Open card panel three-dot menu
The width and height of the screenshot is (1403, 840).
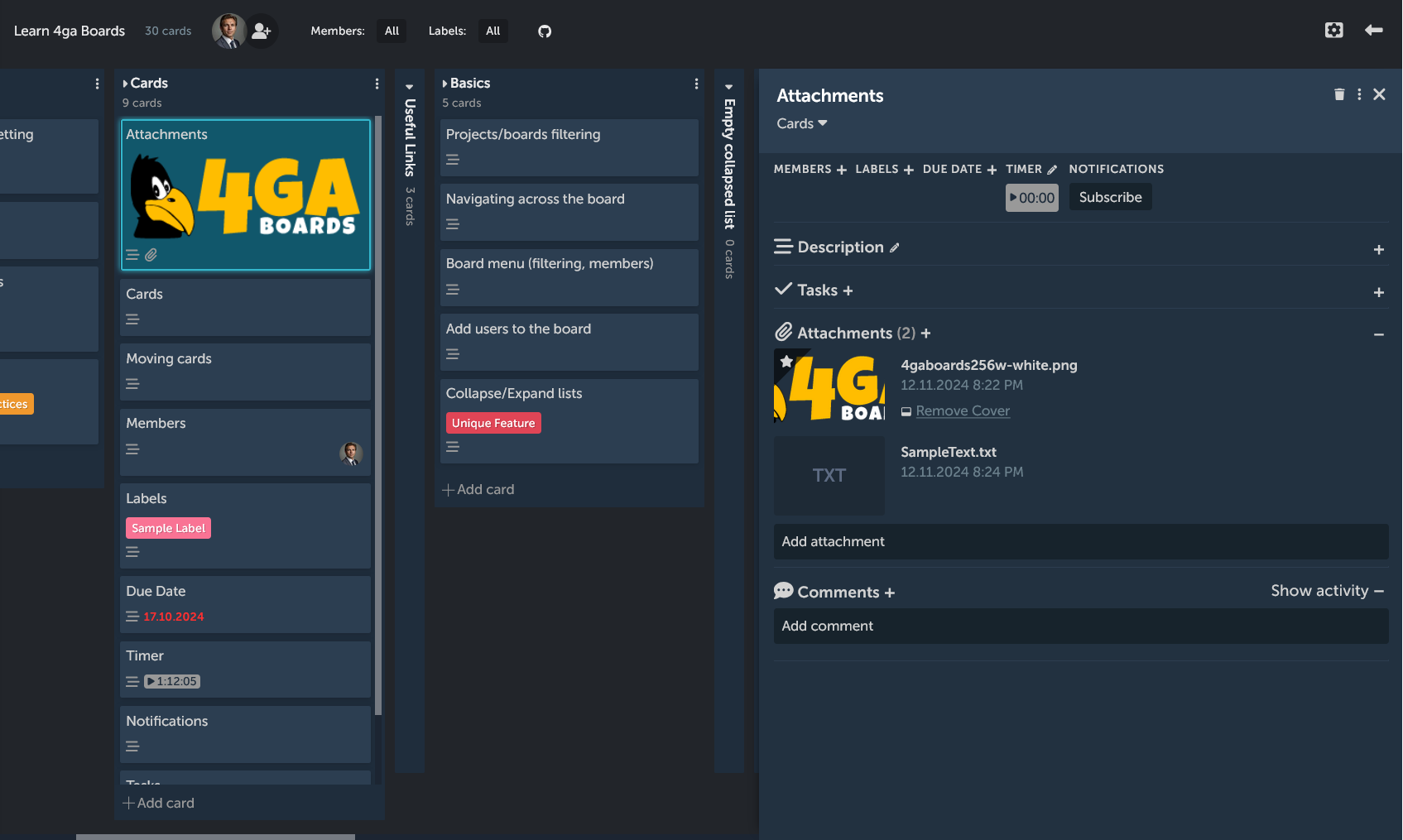click(1359, 94)
